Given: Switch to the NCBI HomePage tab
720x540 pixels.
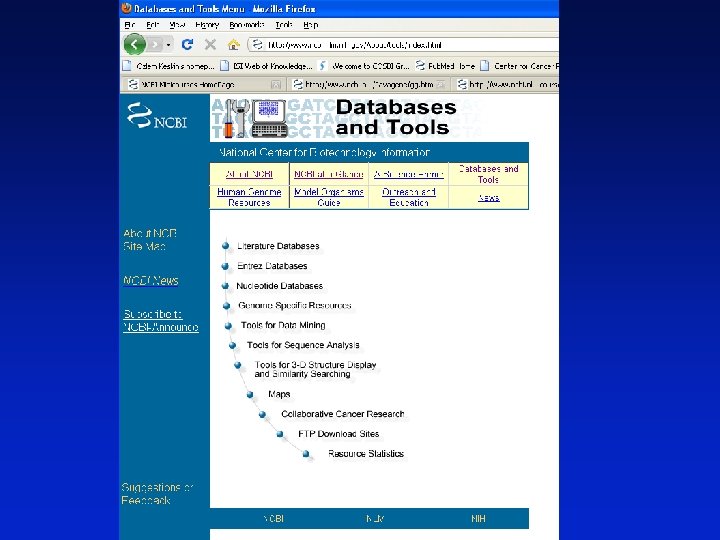Looking at the screenshot, I should coord(204,84).
